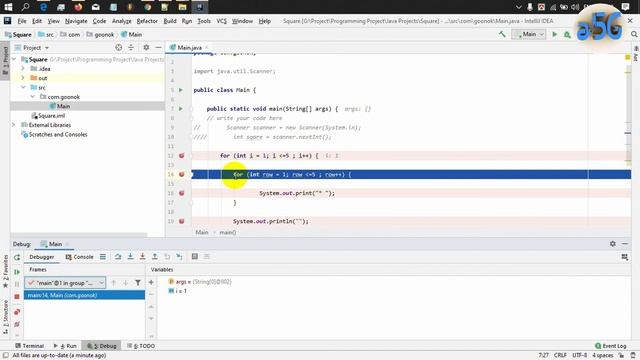Select the Debugger tab
Screen dimensions: 640x360
(x=42, y=257)
